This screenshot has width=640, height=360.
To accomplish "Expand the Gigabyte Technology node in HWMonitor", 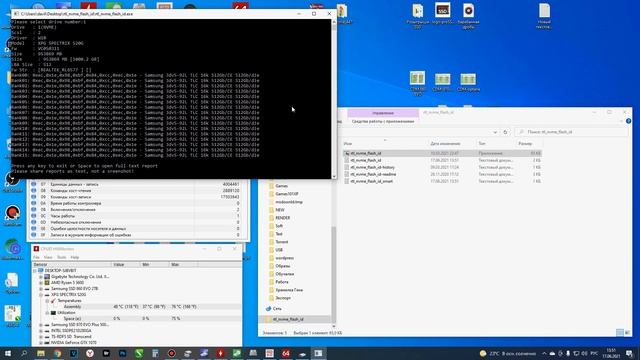I will pyautogui.click(x=41, y=277).
